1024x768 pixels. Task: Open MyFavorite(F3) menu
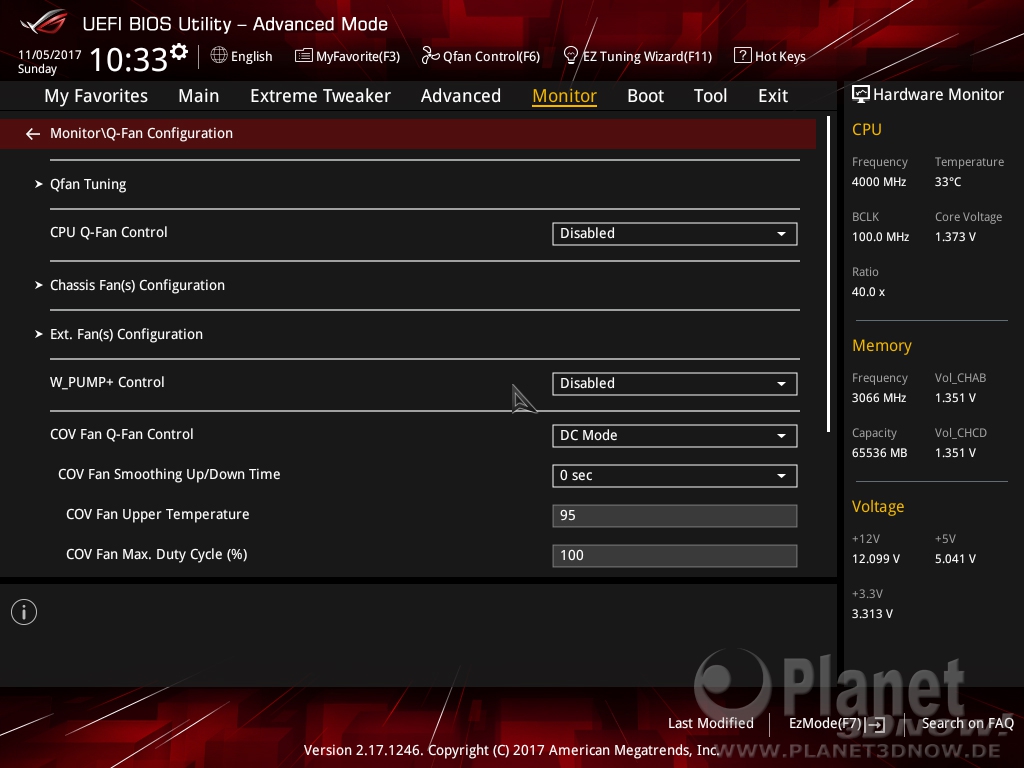(x=358, y=56)
